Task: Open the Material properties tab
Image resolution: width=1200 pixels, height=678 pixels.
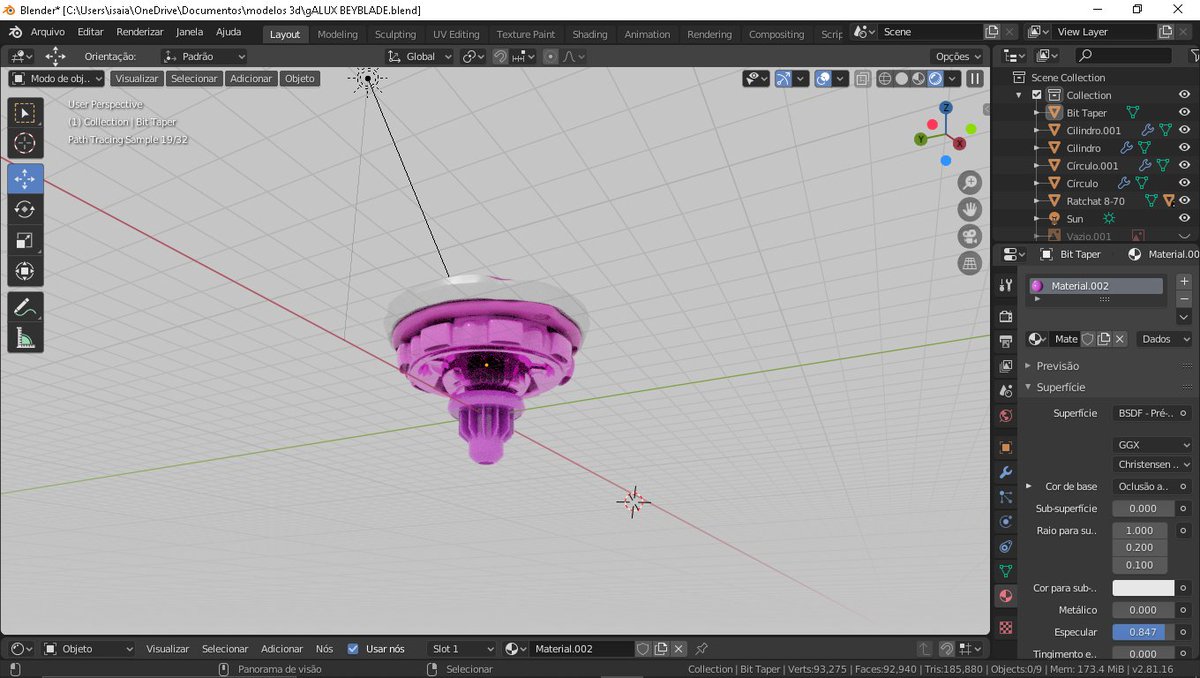Action: (x=1006, y=596)
